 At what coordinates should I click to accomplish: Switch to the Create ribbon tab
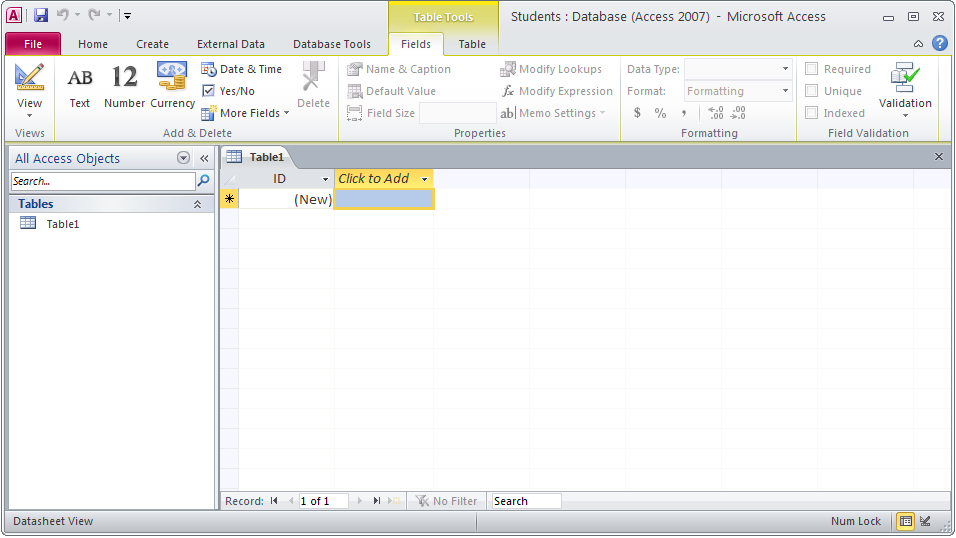coord(152,44)
